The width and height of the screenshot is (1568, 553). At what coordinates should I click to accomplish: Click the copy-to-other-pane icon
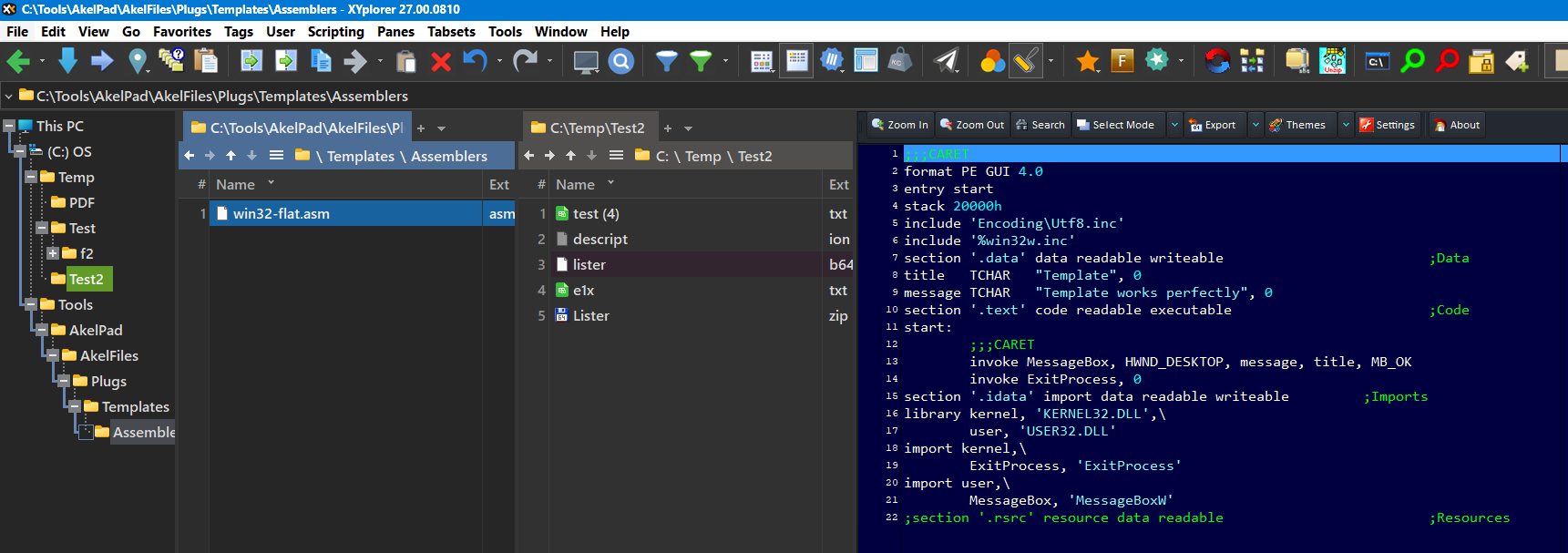(x=251, y=61)
